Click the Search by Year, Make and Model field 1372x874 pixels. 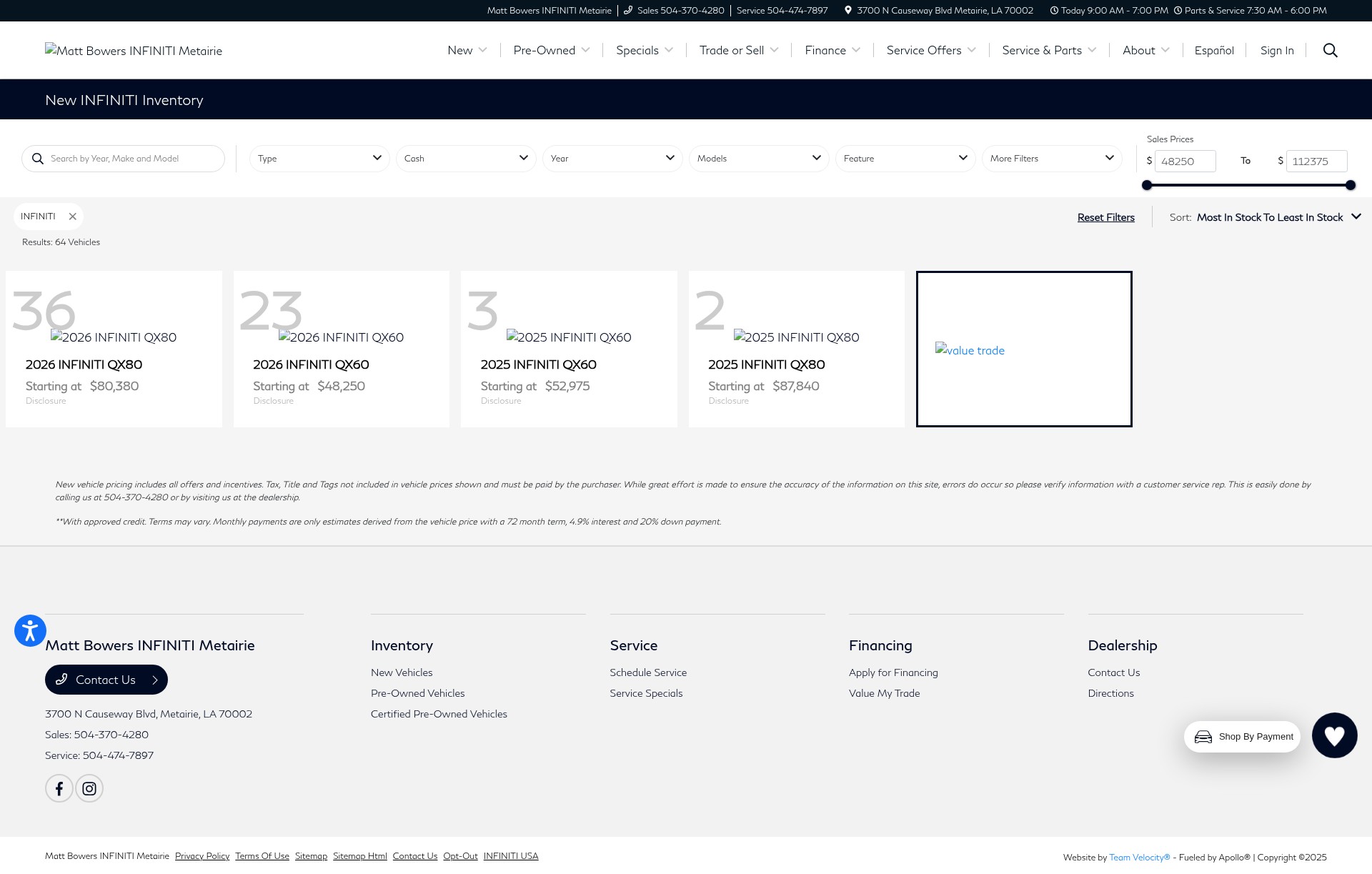point(123,159)
